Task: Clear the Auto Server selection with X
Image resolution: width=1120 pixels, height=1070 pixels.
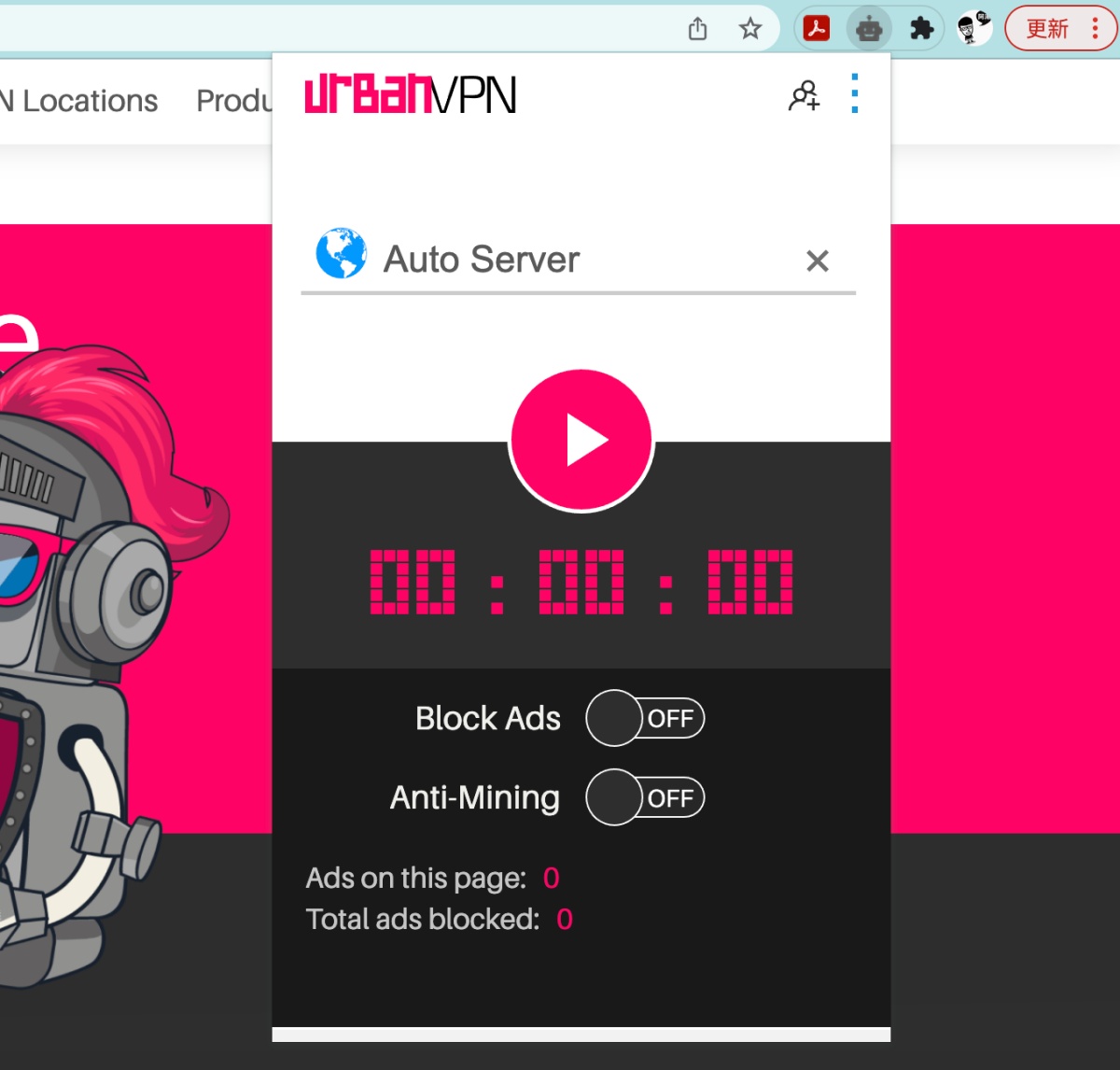Action: 818,260
